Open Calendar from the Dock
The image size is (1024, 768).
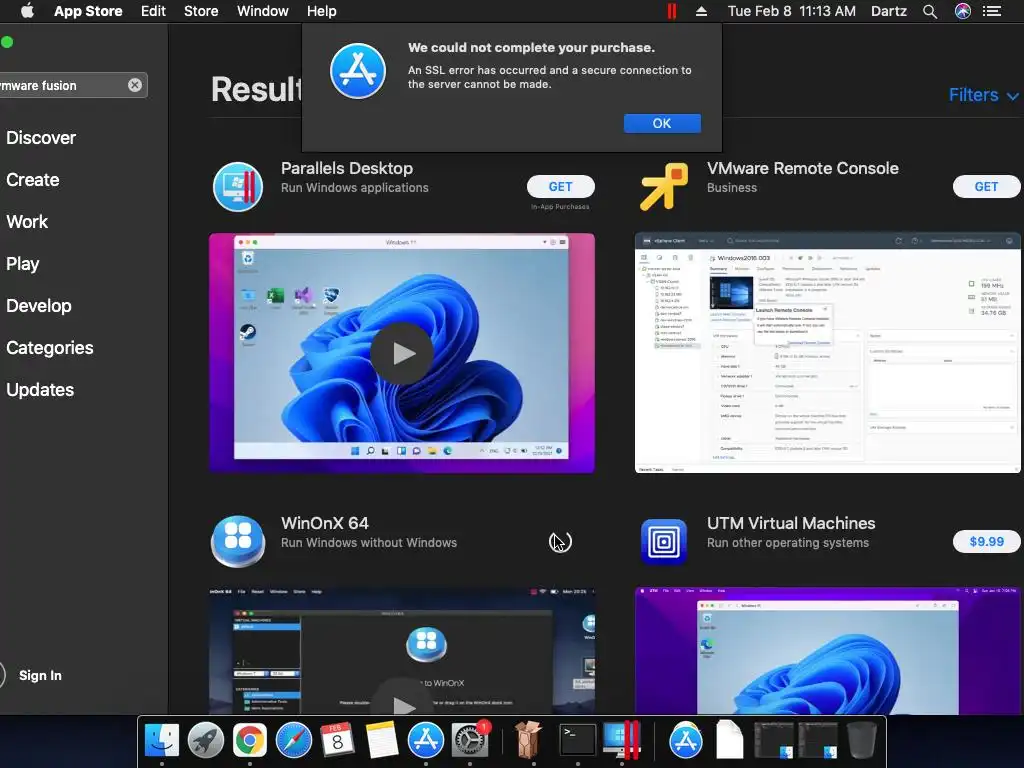pos(338,741)
